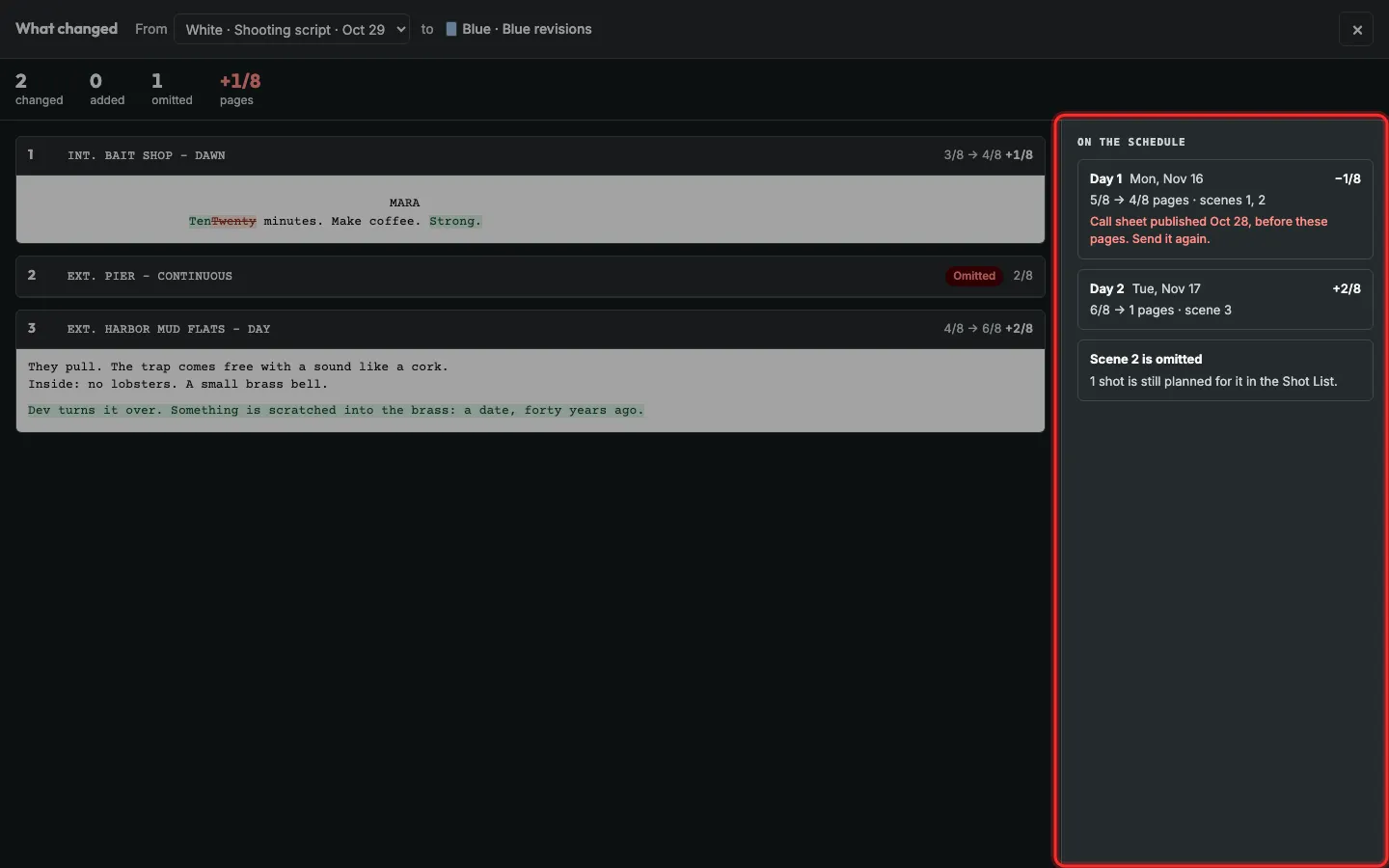The height and width of the screenshot is (868, 1389).
Task: Click the character name MARA
Action: pos(404,203)
